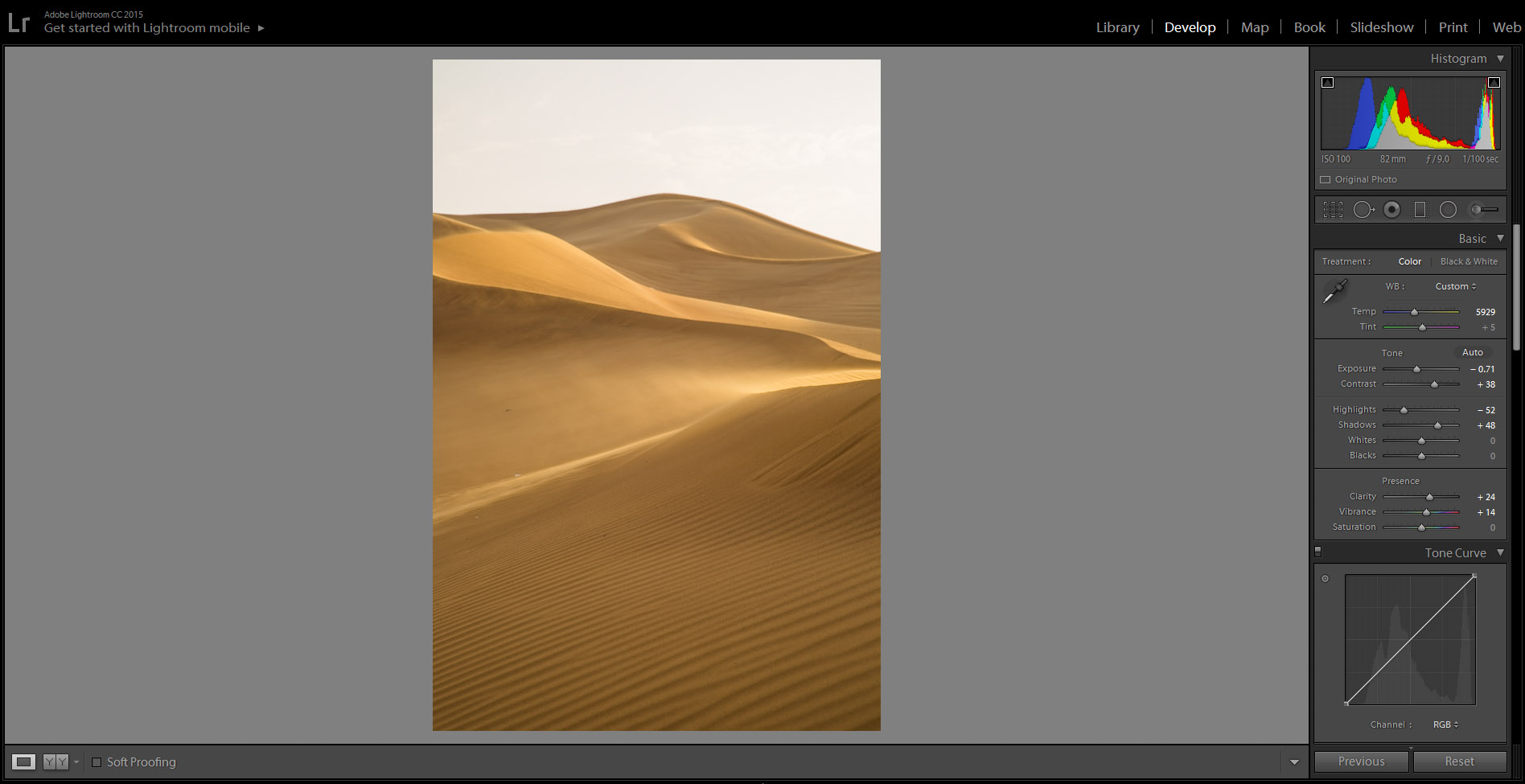Viewport: 1525px width, 784px height.
Task: Open the Book module
Action: point(1309,27)
